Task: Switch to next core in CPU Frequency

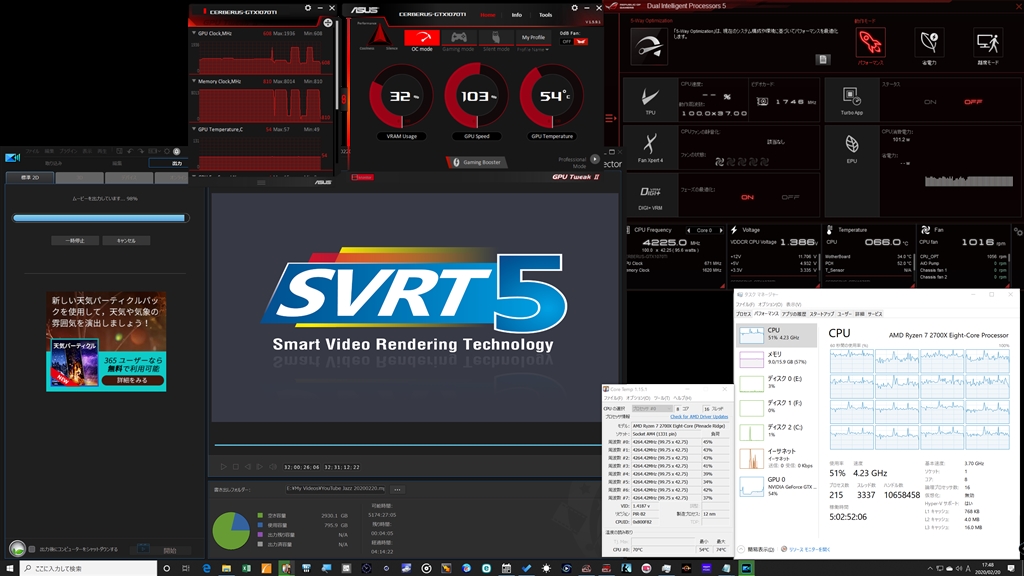Action: tap(721, 231)
